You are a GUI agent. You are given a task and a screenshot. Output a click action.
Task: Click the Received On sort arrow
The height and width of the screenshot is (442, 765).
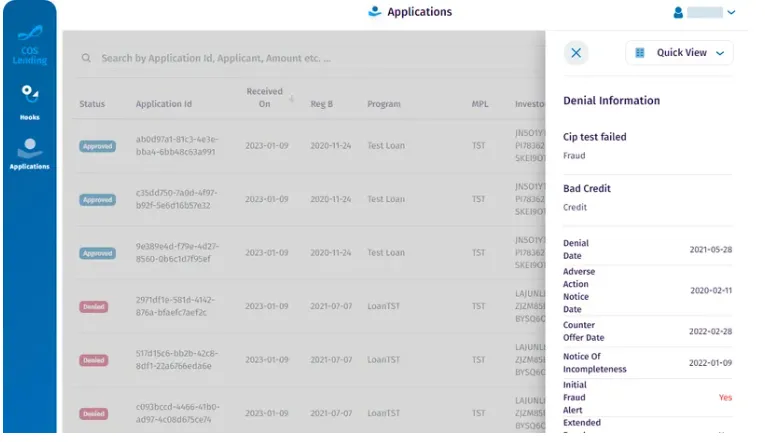coord(291,99)
